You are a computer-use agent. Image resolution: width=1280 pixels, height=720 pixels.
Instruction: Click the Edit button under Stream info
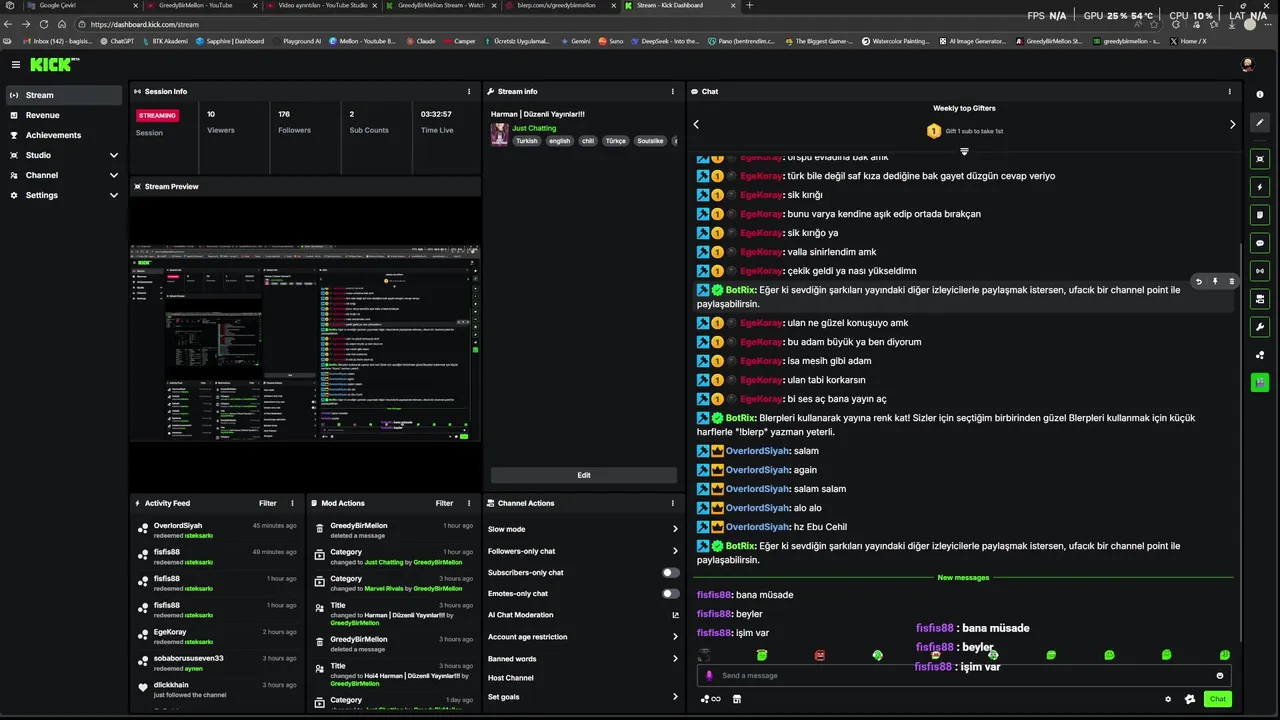[x=584, y=475]
